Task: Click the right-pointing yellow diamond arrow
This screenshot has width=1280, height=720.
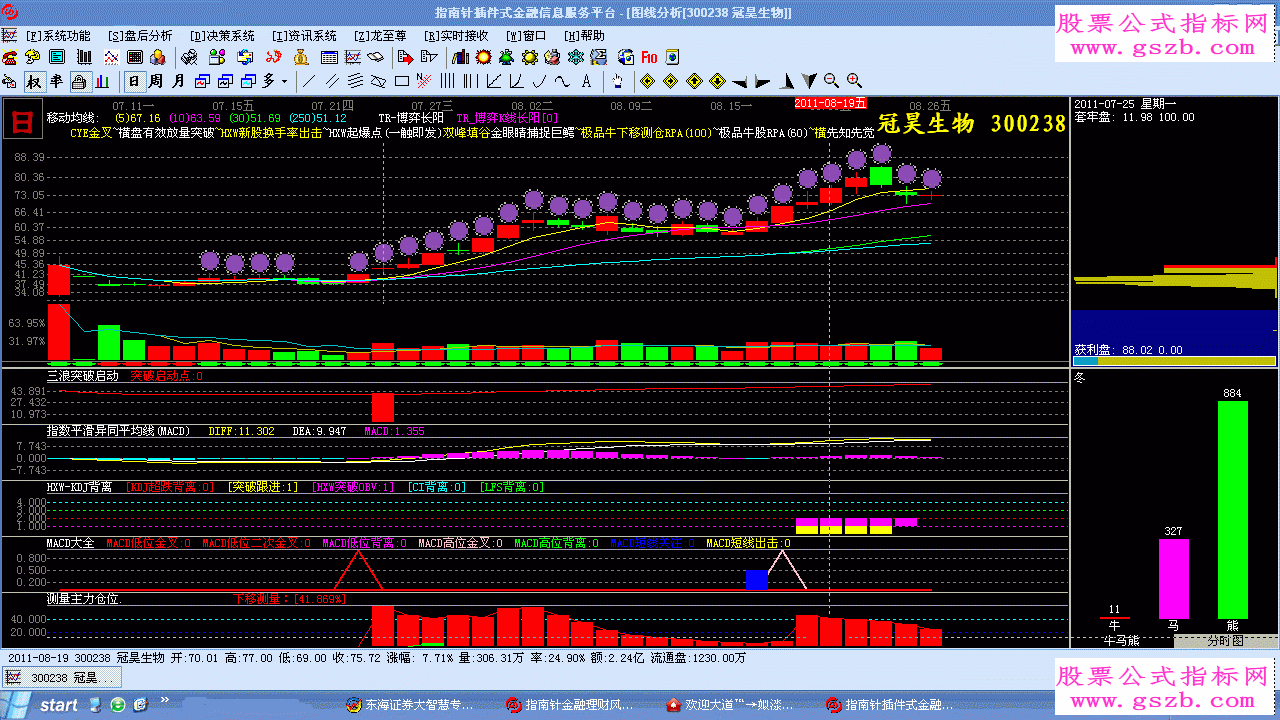Action: pyautogui.click(x=670, y=81)
